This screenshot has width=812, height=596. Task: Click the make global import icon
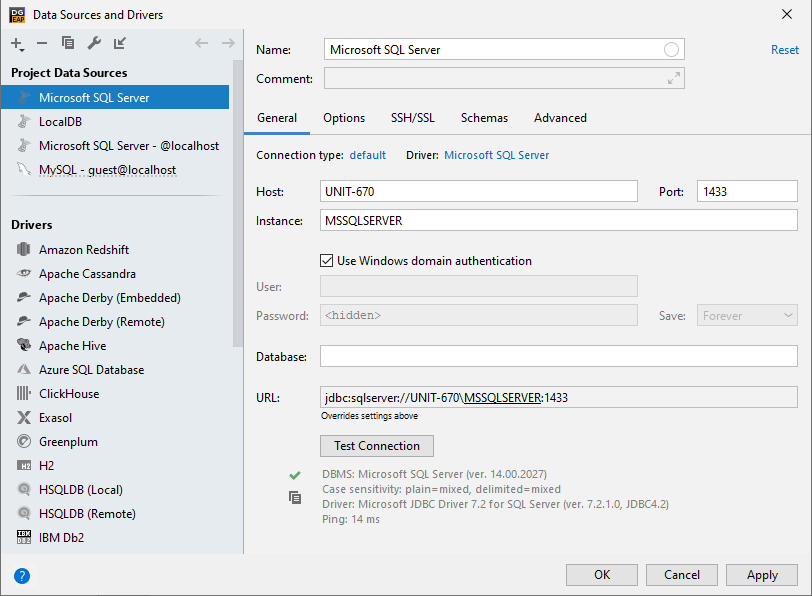coord(120,43)
